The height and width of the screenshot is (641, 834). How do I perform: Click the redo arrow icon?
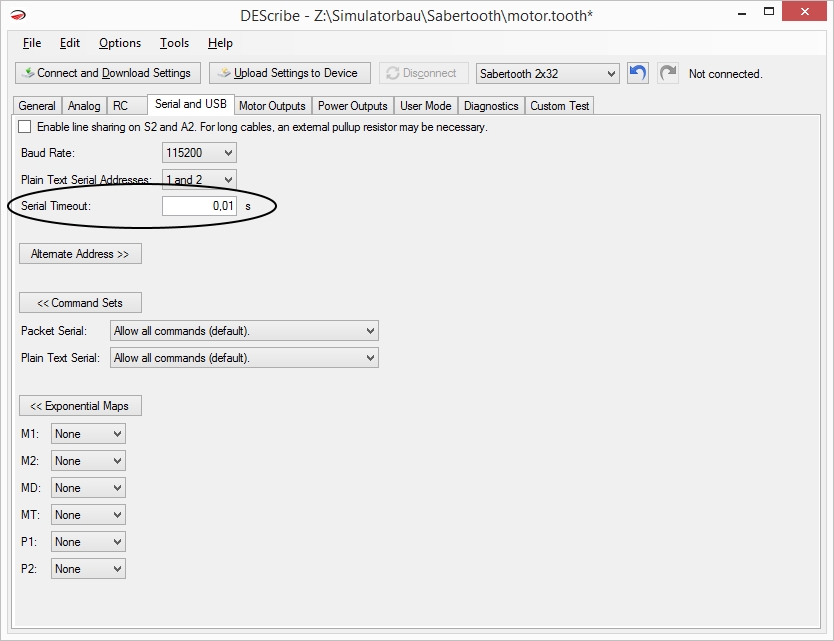click(668, 73)
